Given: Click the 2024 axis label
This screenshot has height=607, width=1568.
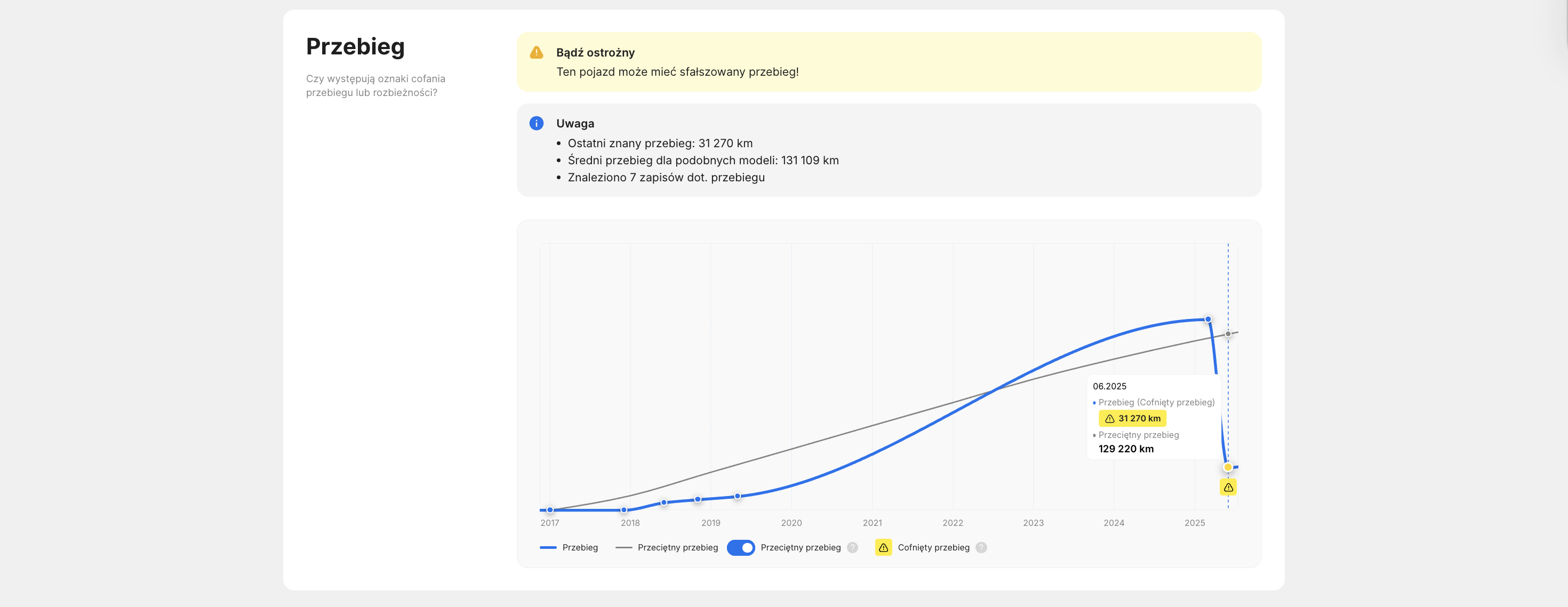Looking at the screenshot, I should click(x=1113, y=523).
